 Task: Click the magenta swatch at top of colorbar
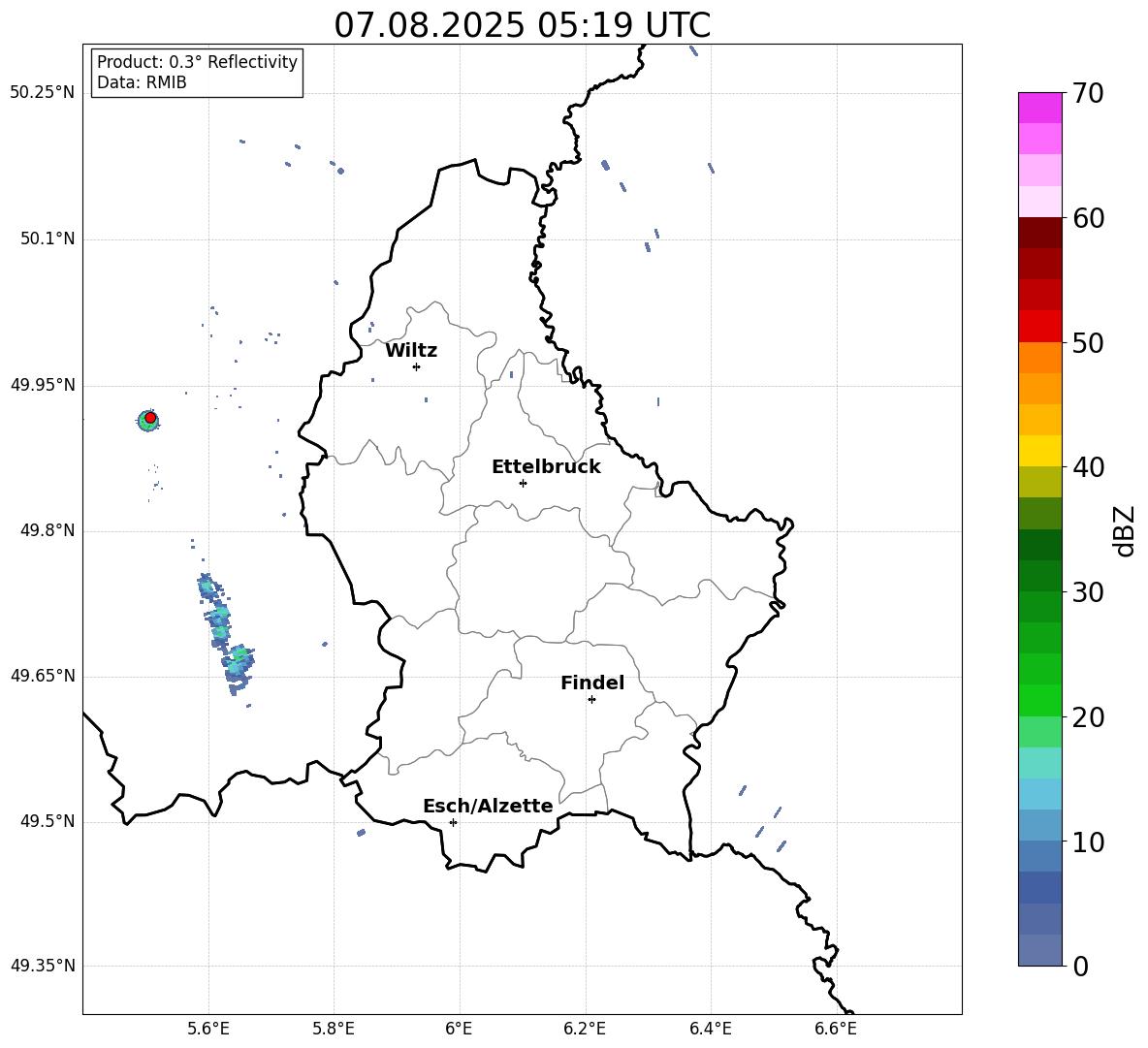point(1039,108)
